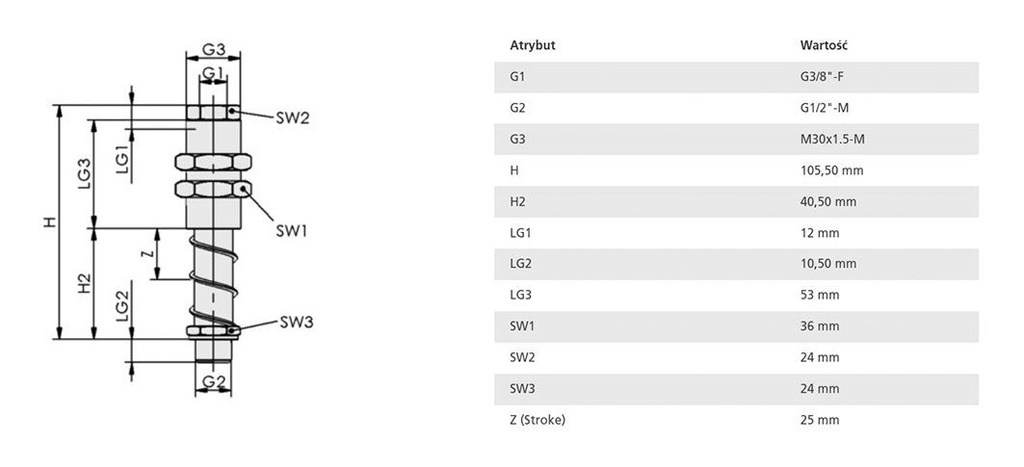Click the LG1 attribute name in the table
The image size is (1024, 467).
point(520,233)
